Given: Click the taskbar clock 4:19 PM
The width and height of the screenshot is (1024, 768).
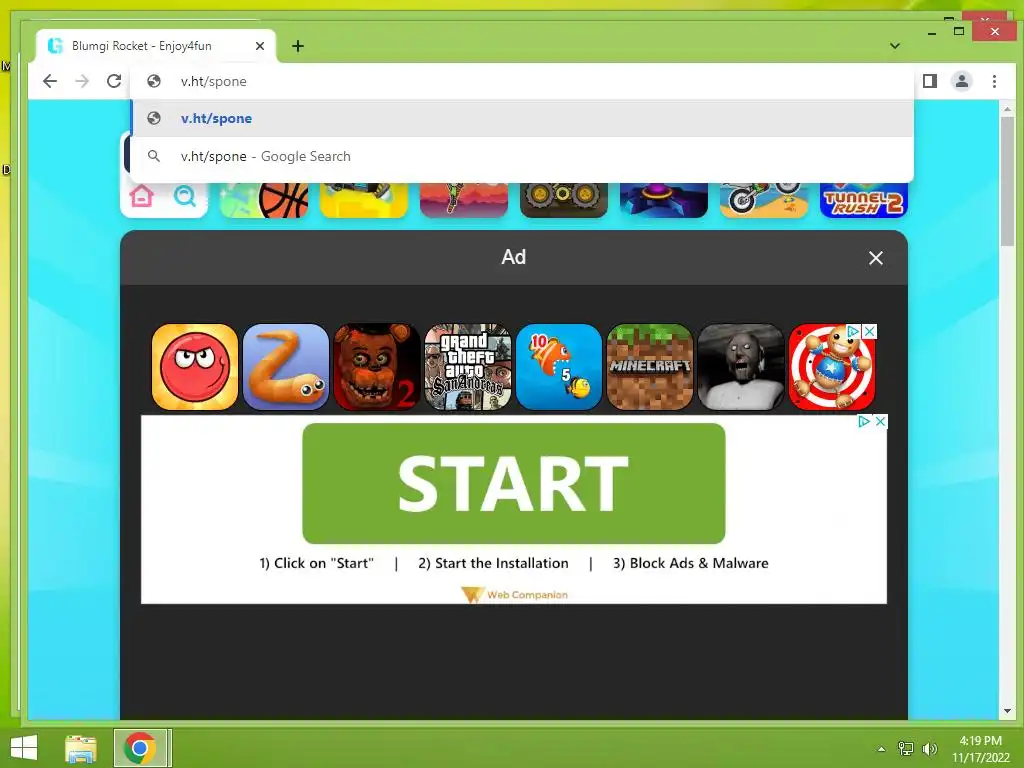Looking at the screenshot, I should 980,741.
